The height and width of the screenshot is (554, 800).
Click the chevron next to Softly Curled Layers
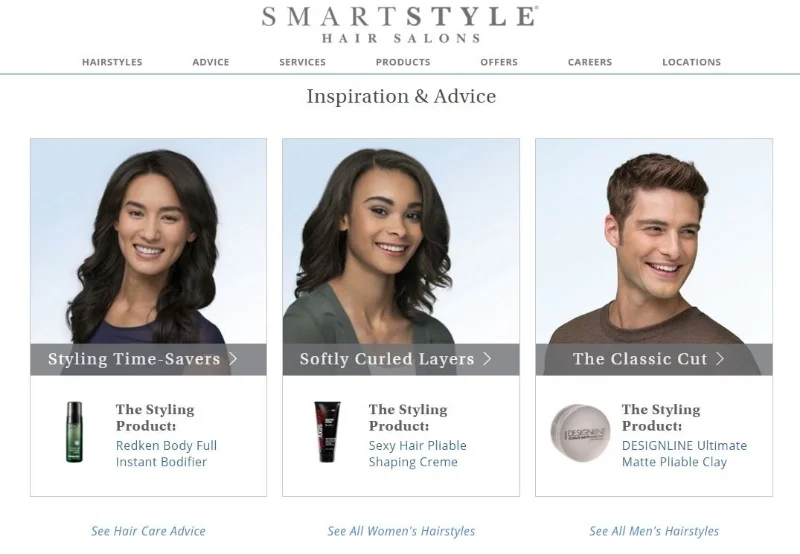[487, 359]
